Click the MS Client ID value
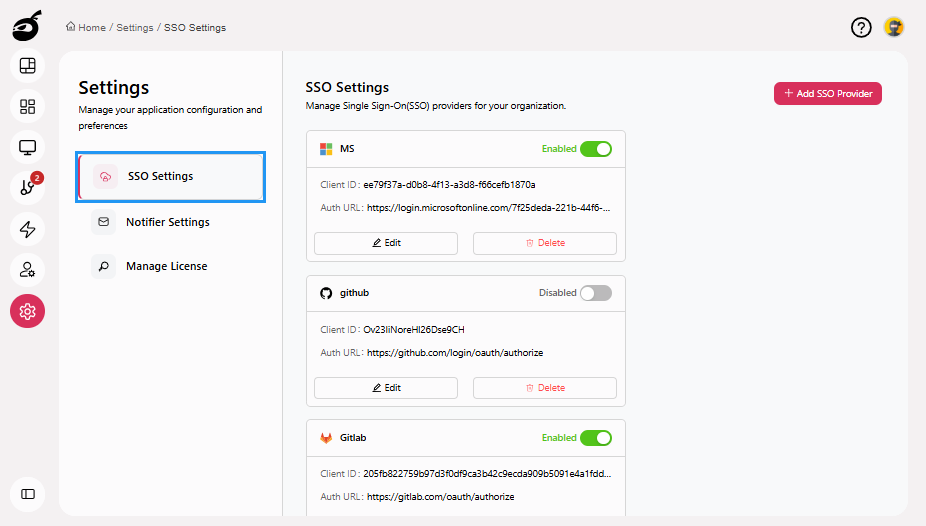 click(449, 185)
